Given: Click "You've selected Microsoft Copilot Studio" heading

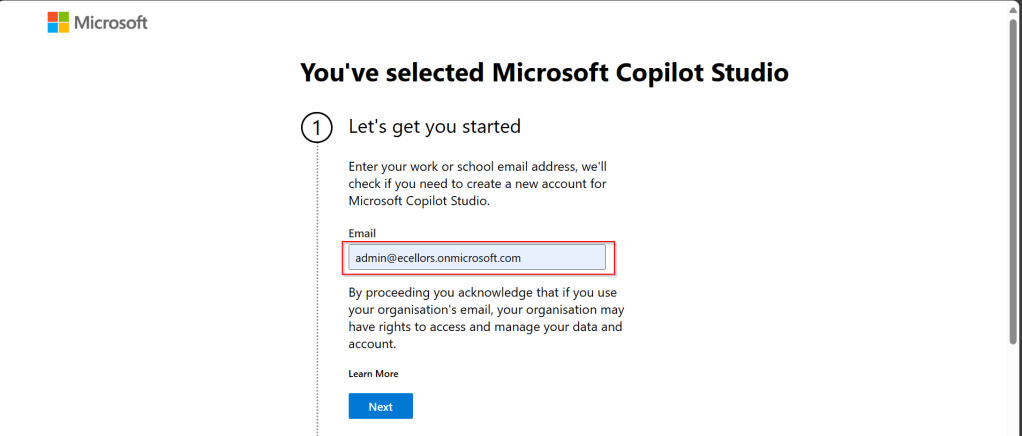Looking at the screenshot, I should [544, 72].
